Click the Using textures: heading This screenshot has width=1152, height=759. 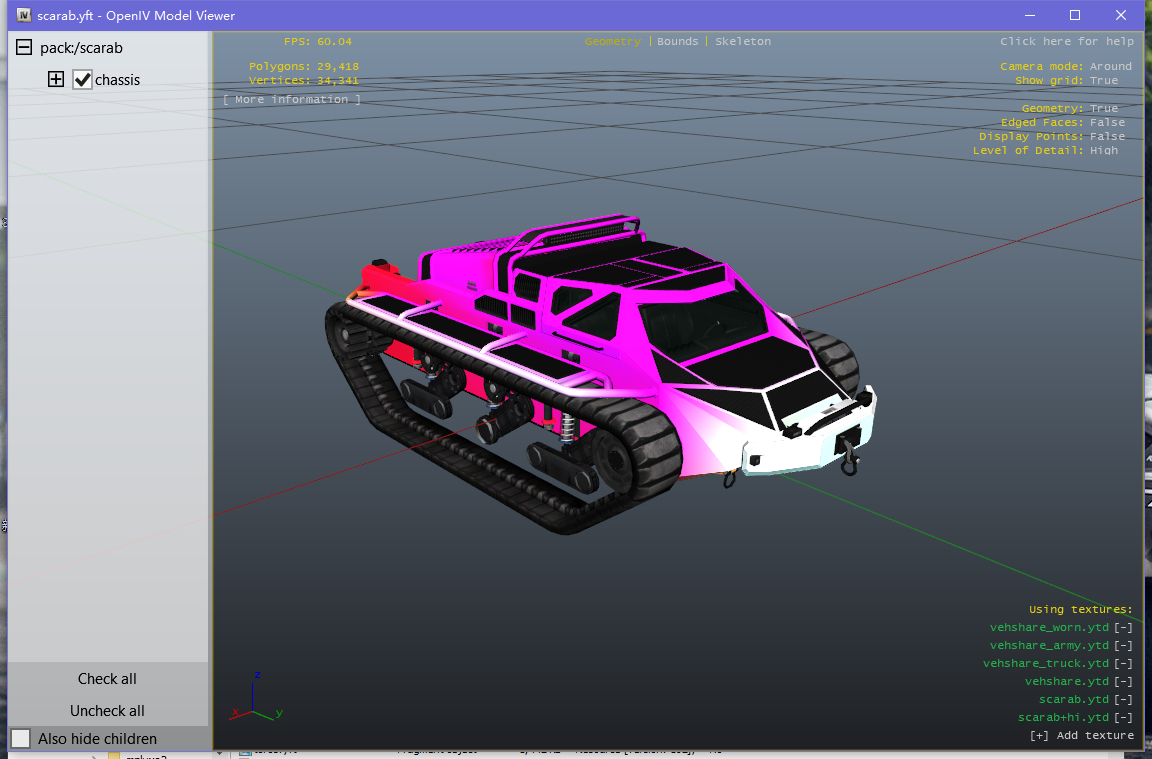1081,609
